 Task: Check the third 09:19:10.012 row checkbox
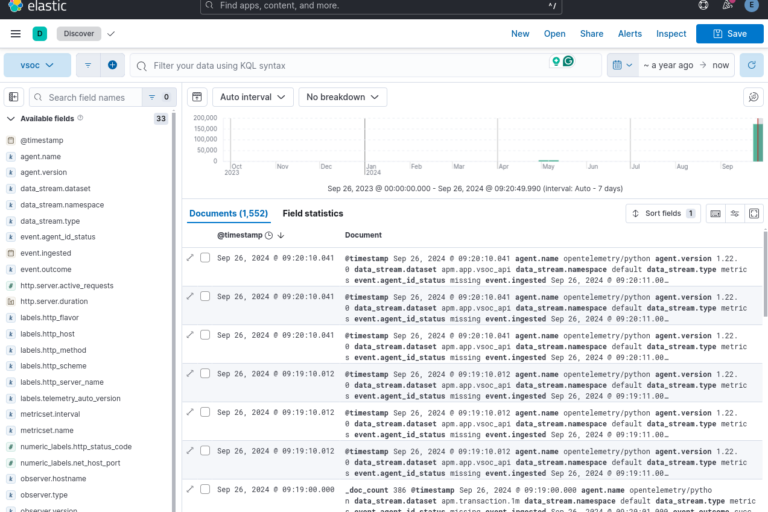205,451
